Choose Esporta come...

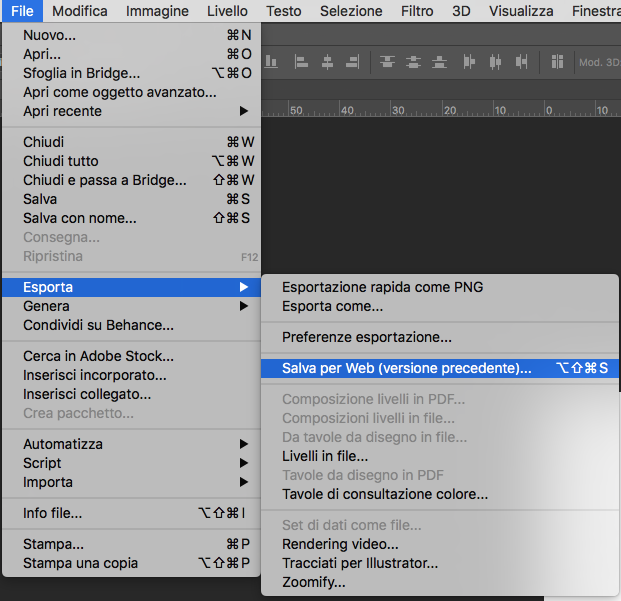tap(440, 306)
